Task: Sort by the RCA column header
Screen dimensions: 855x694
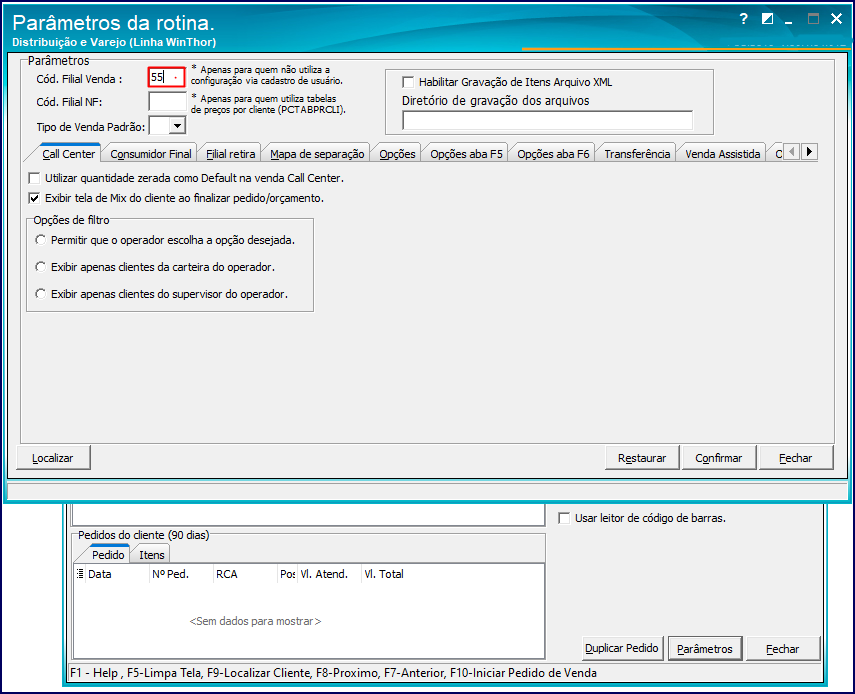Action: [x=245, y=574]
